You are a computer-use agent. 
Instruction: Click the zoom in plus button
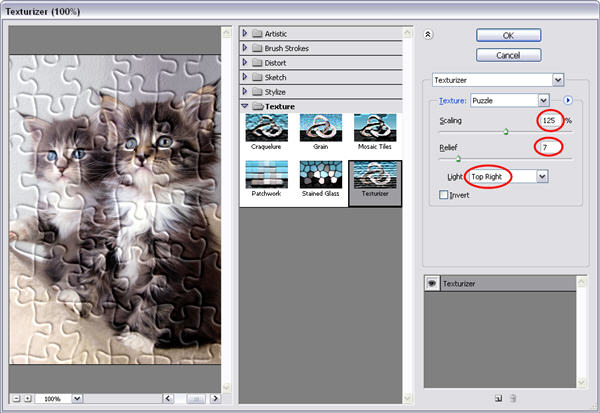point(27,398)
